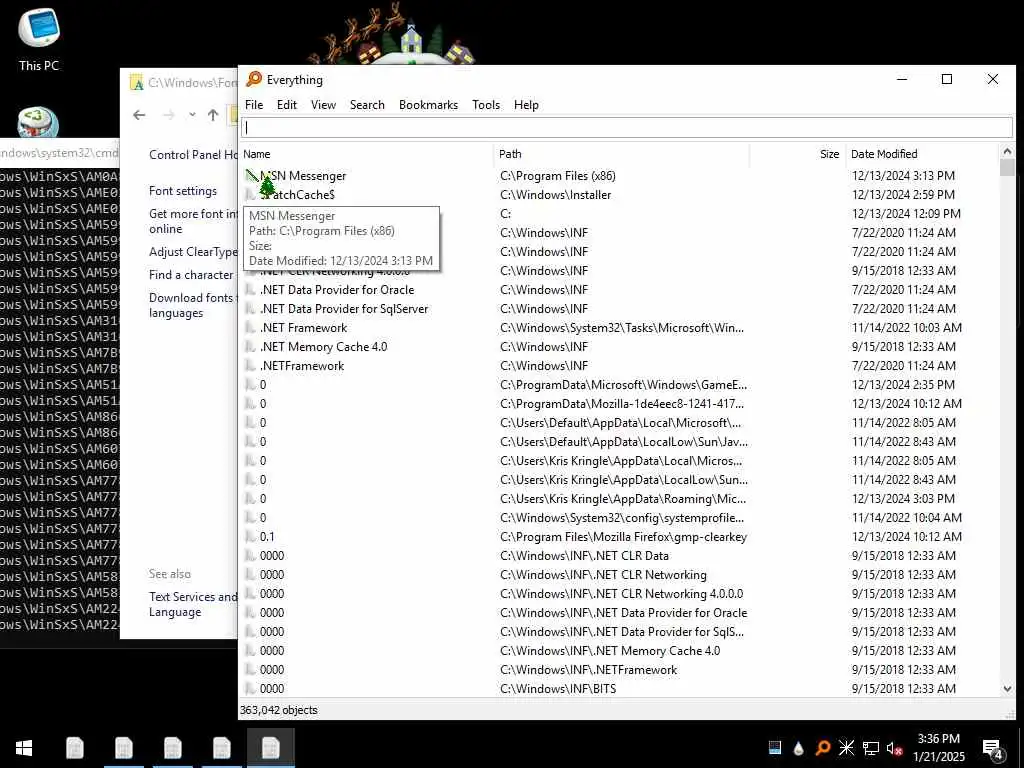1024x768 pixels.
Task: Click the results vertical scrollbar thumb
Action: [x=1007, y=167]
